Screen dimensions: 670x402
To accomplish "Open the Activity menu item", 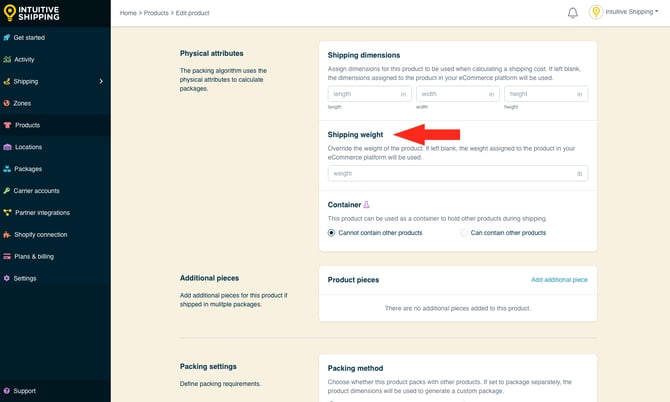I will (24, 59).
